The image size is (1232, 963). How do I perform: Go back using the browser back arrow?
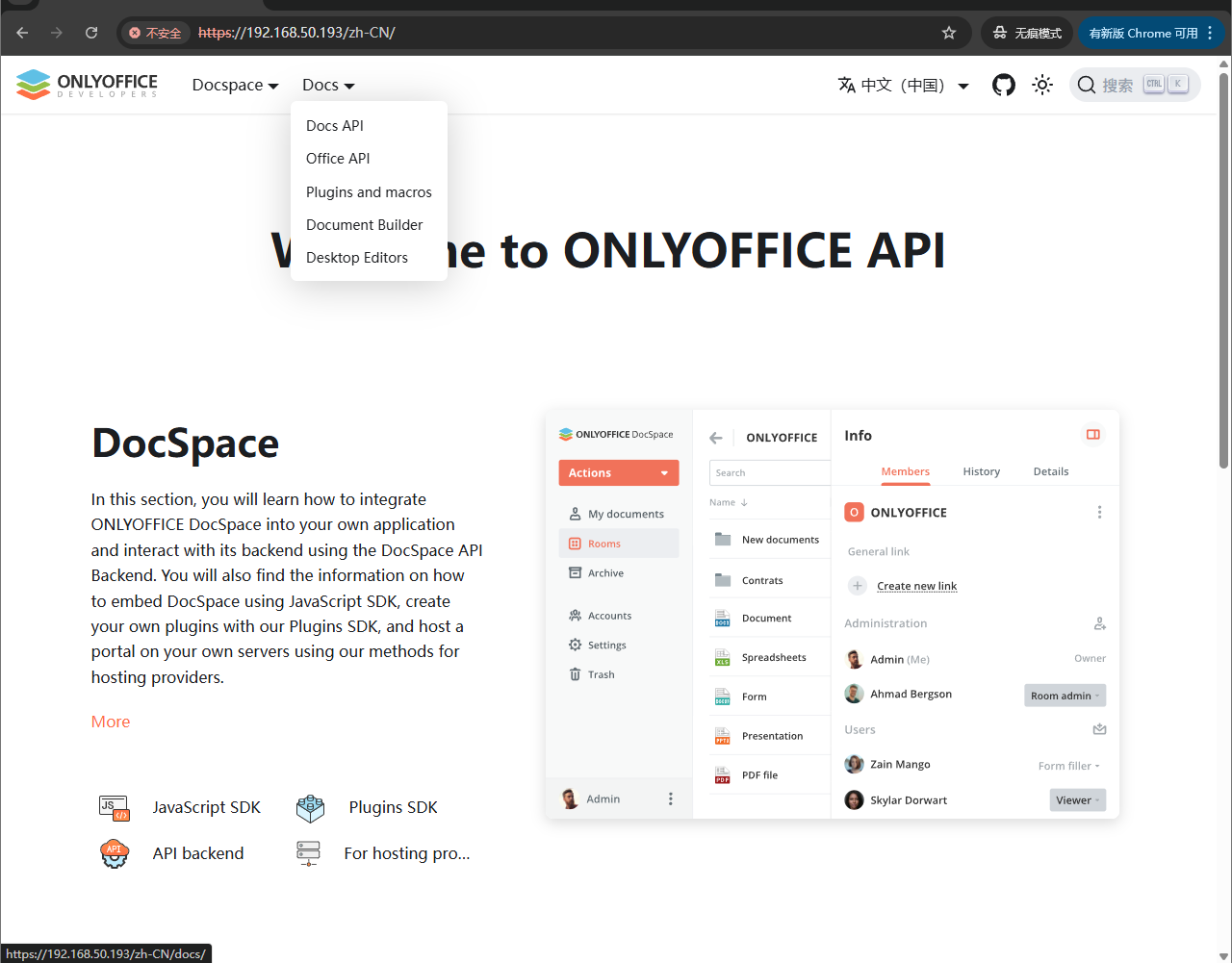coord(22,33)
